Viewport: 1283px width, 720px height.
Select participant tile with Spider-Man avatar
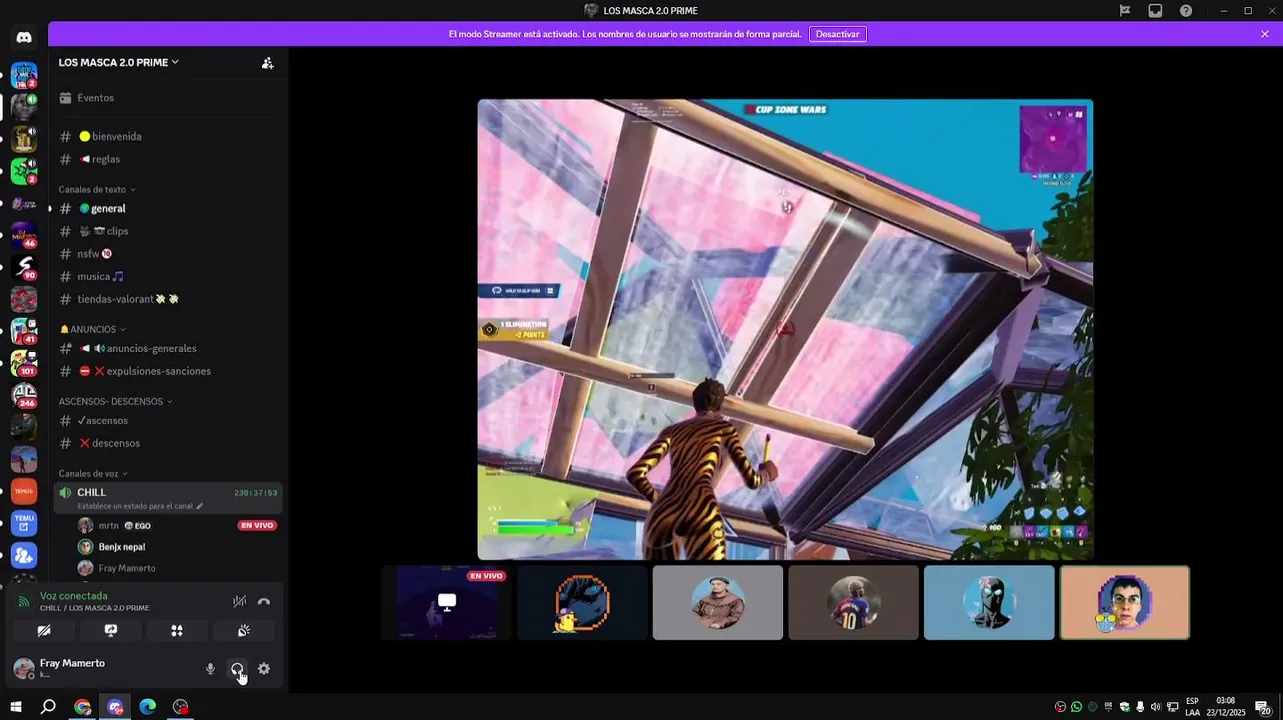[x=989, y=602]
